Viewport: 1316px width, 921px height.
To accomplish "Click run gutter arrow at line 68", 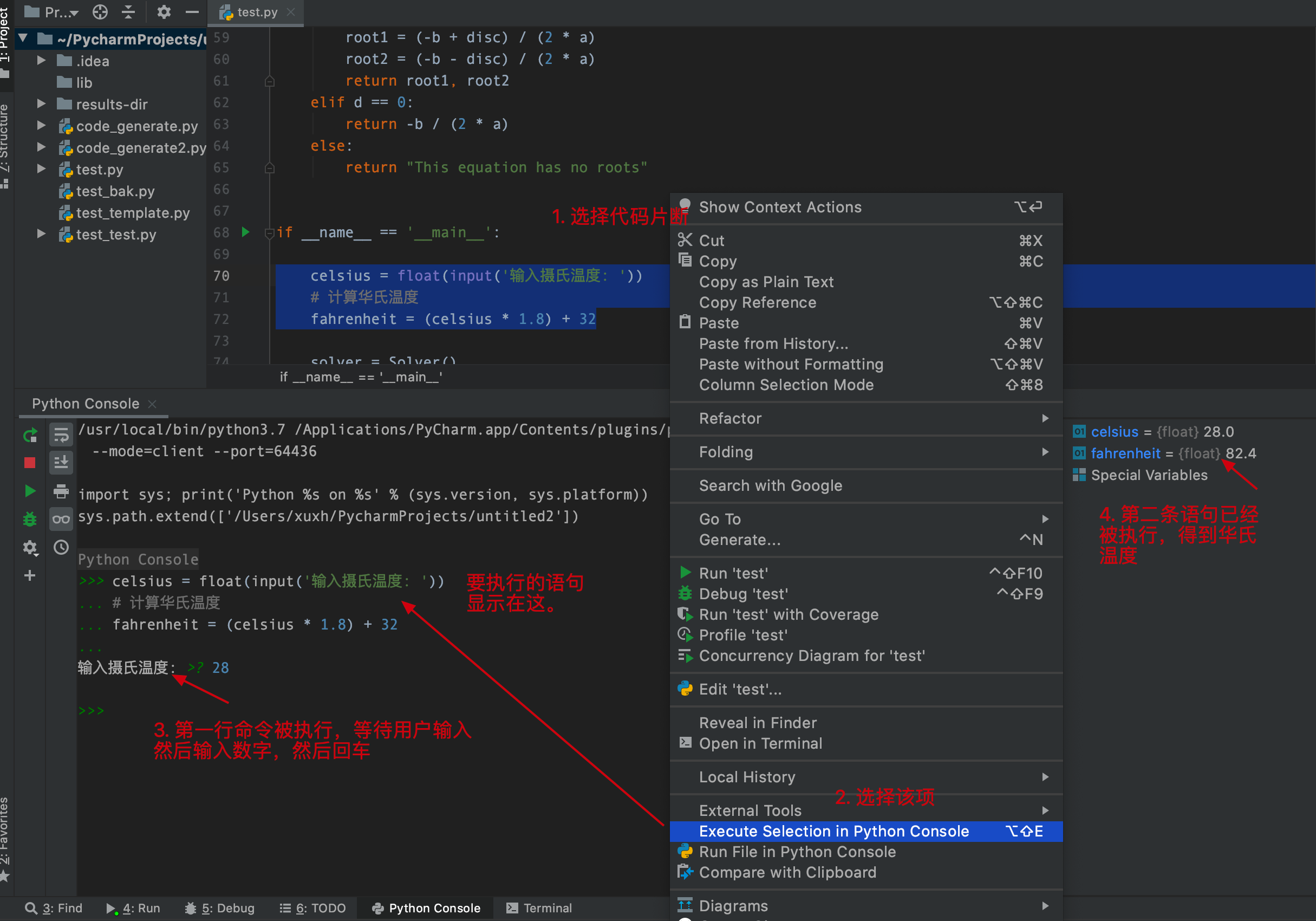I will click(245, 232).
